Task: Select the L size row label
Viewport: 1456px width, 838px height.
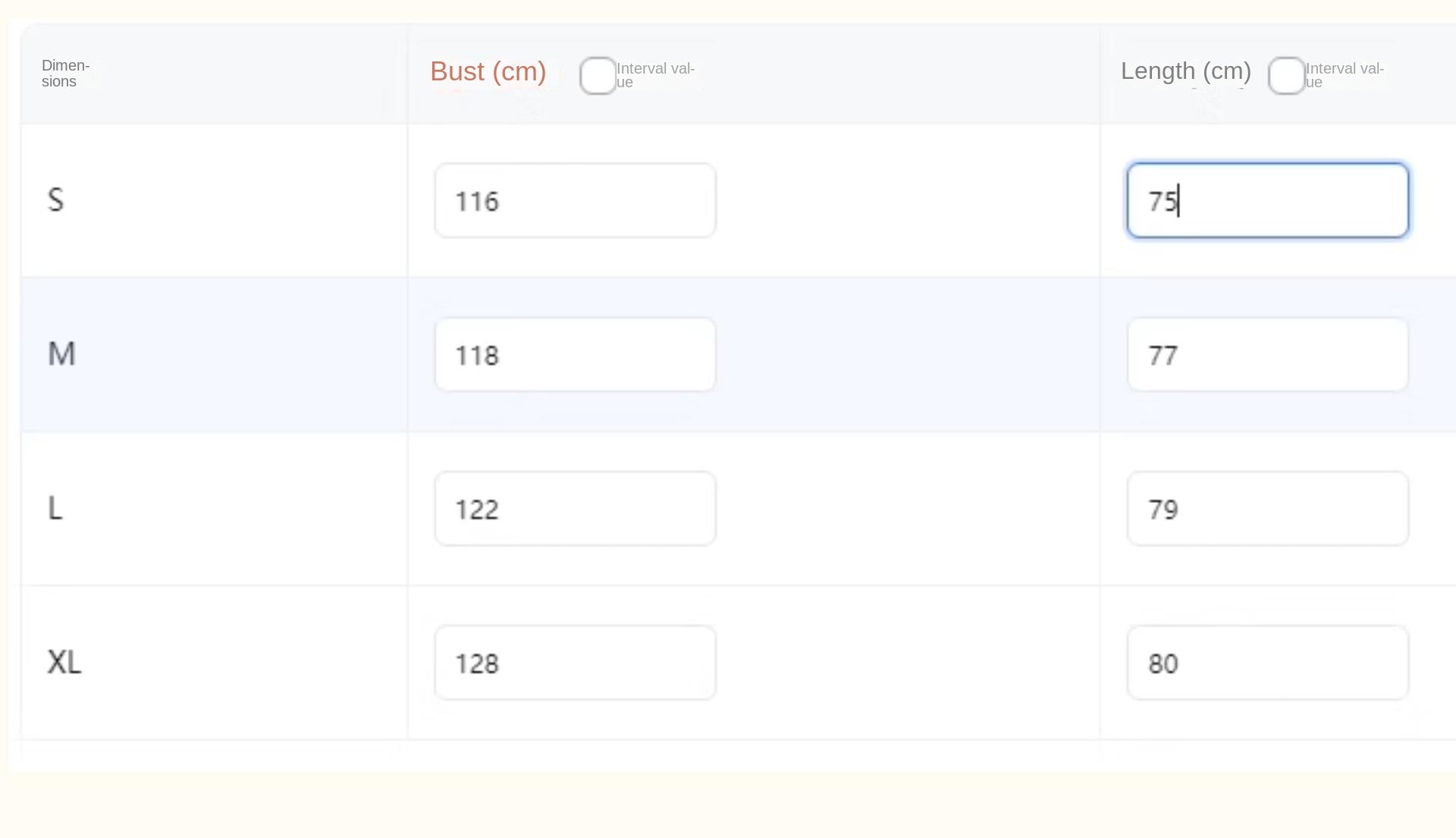Action: (55, 508)
